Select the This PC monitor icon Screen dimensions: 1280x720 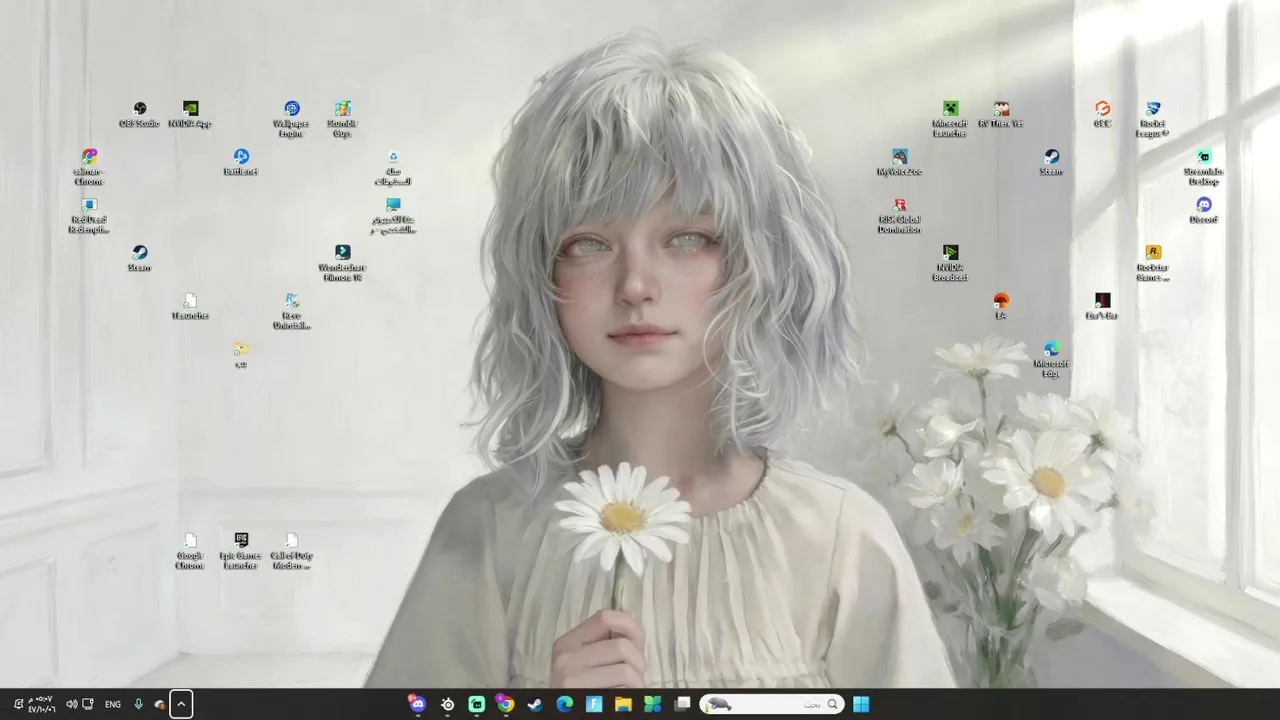pos(393,215)
